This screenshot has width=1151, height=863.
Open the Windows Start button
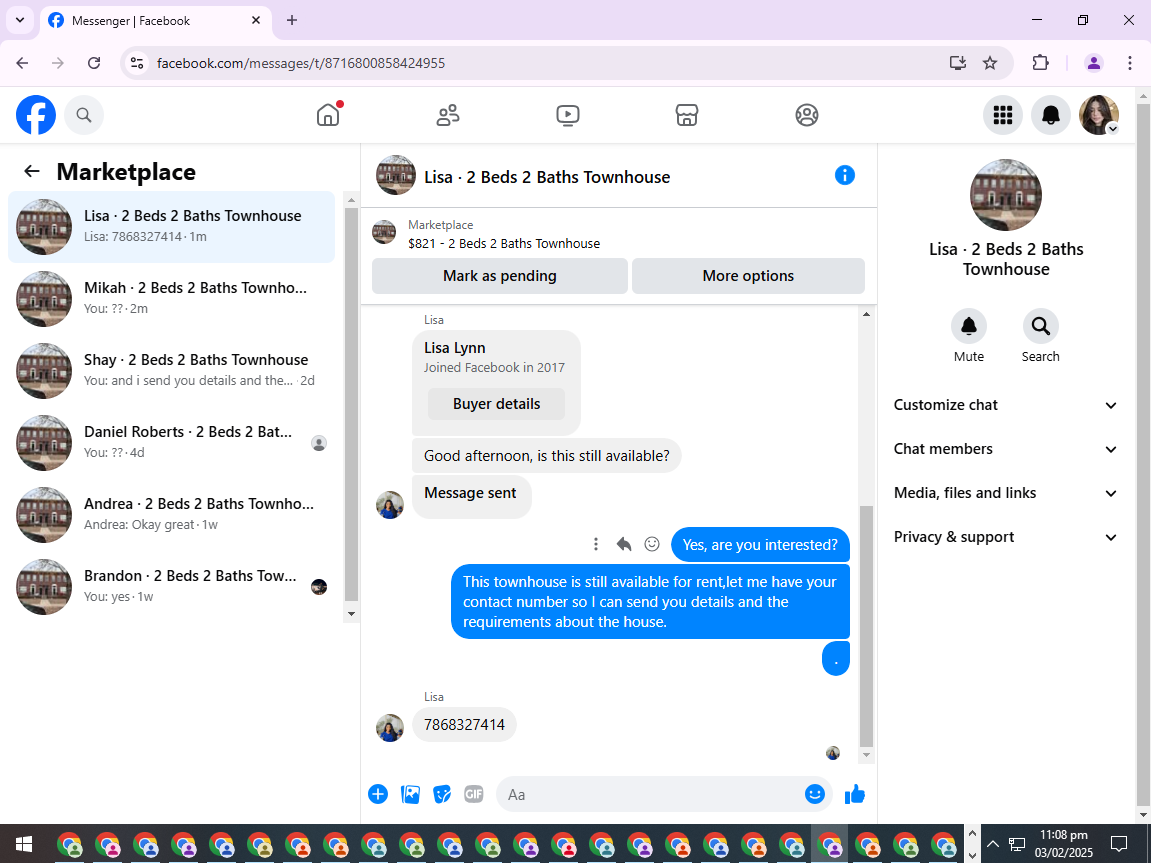click(x=23, y=844)
